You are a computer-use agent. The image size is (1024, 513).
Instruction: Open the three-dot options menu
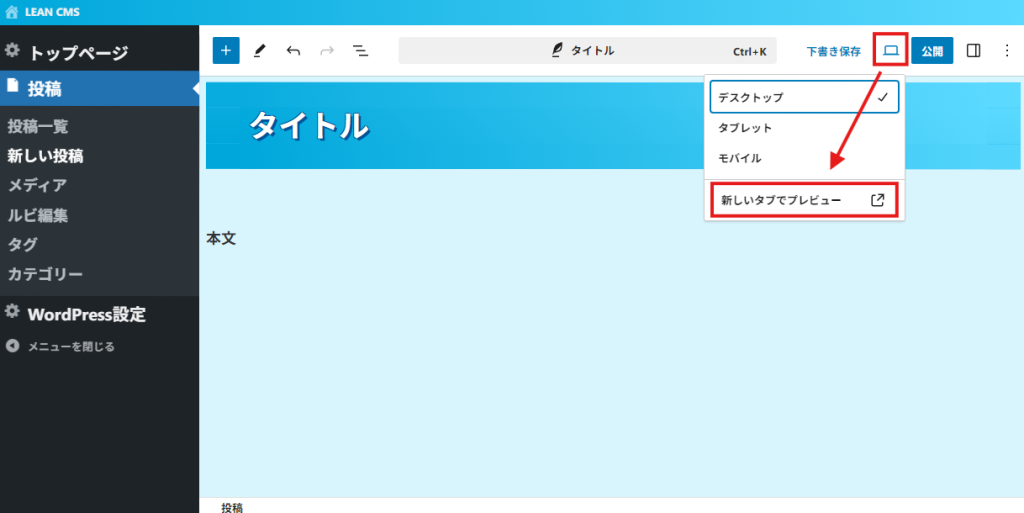1006,50
